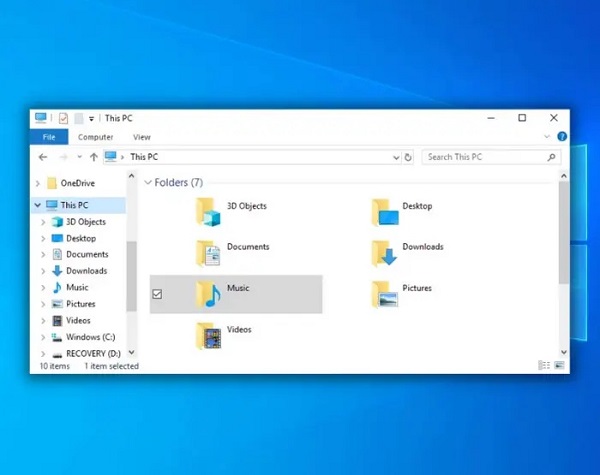Open the Quick Access Toolbar customize dropdown
This screenshot has width=600, height=475.
[91, 119]
